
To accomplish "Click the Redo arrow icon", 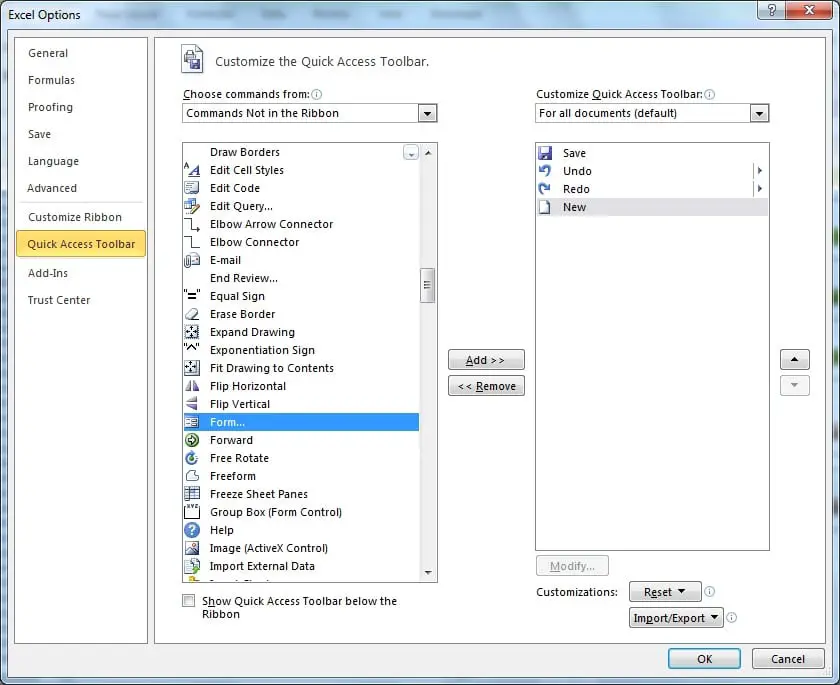I will click(x=545, y=189).
